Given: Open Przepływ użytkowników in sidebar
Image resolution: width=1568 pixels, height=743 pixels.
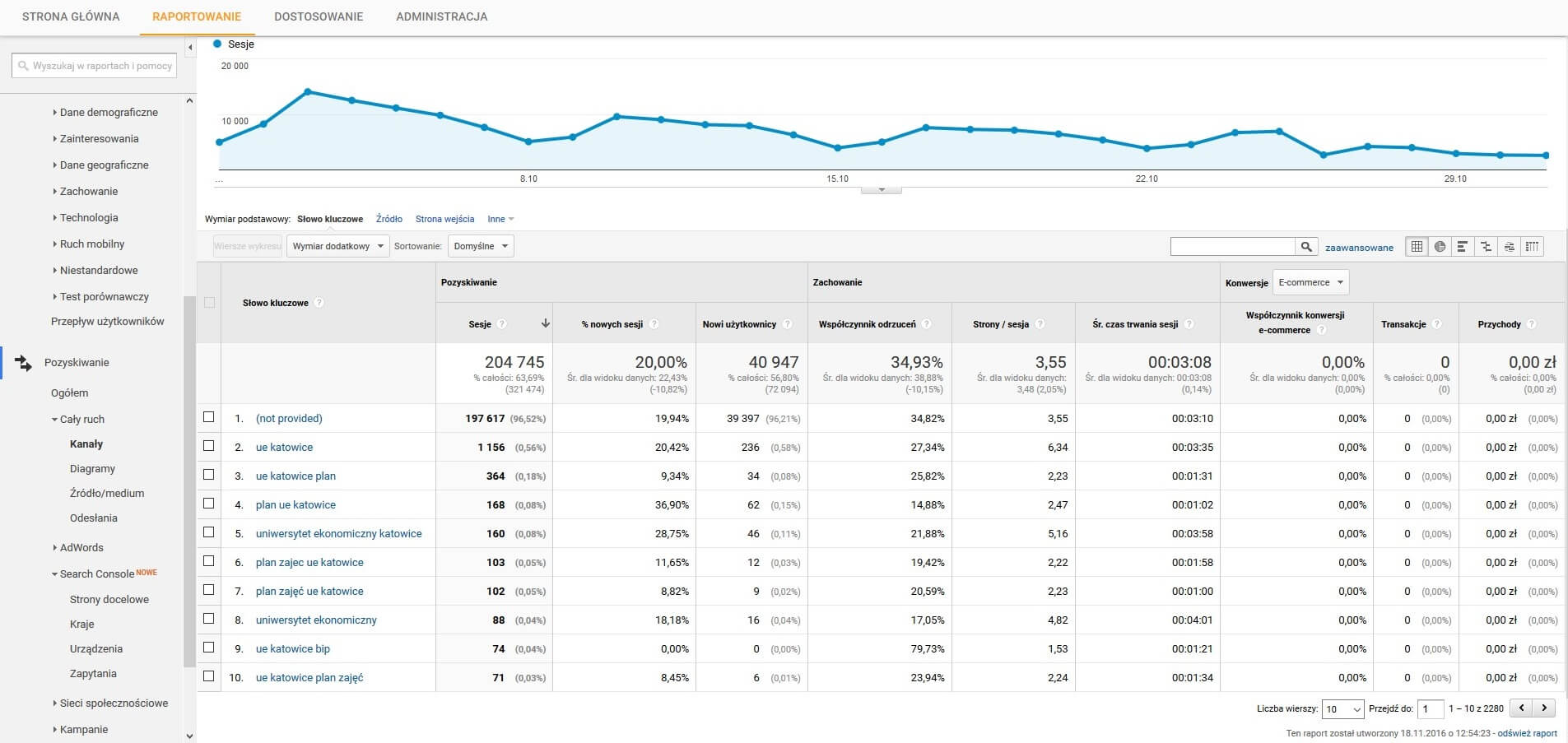Looking at the screenshot, I should 108,322.
